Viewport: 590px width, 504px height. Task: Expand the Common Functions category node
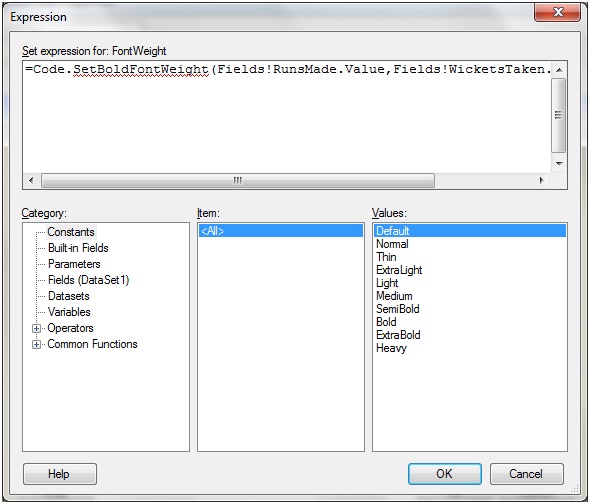coord(36,344)
